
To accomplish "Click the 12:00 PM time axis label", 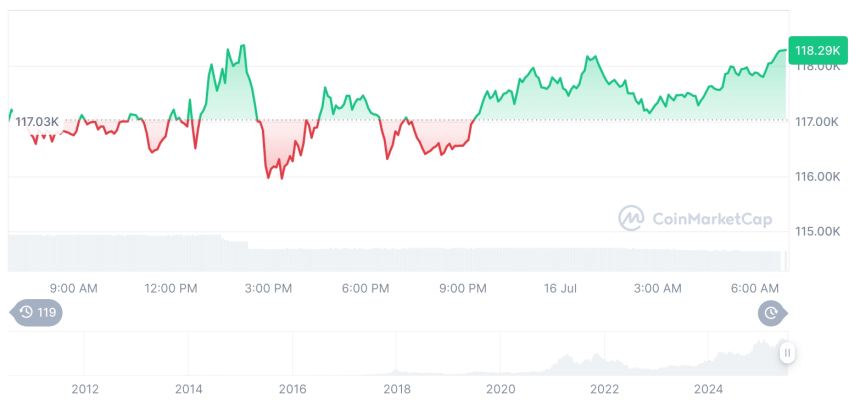I will tap(171, 288).
